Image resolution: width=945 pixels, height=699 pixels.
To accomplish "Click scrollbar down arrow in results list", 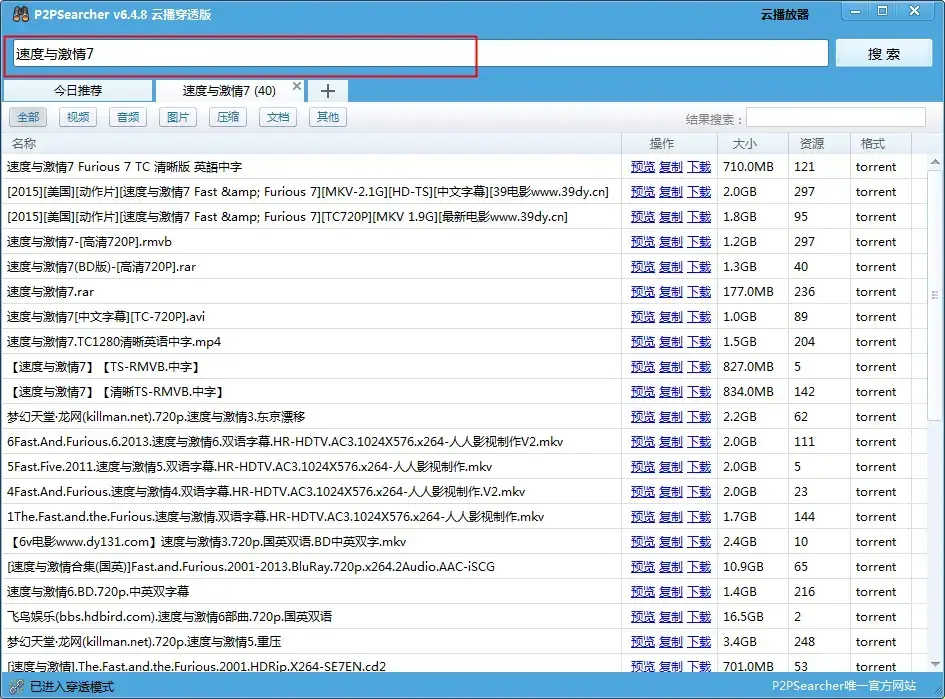I will click(935, 664).
